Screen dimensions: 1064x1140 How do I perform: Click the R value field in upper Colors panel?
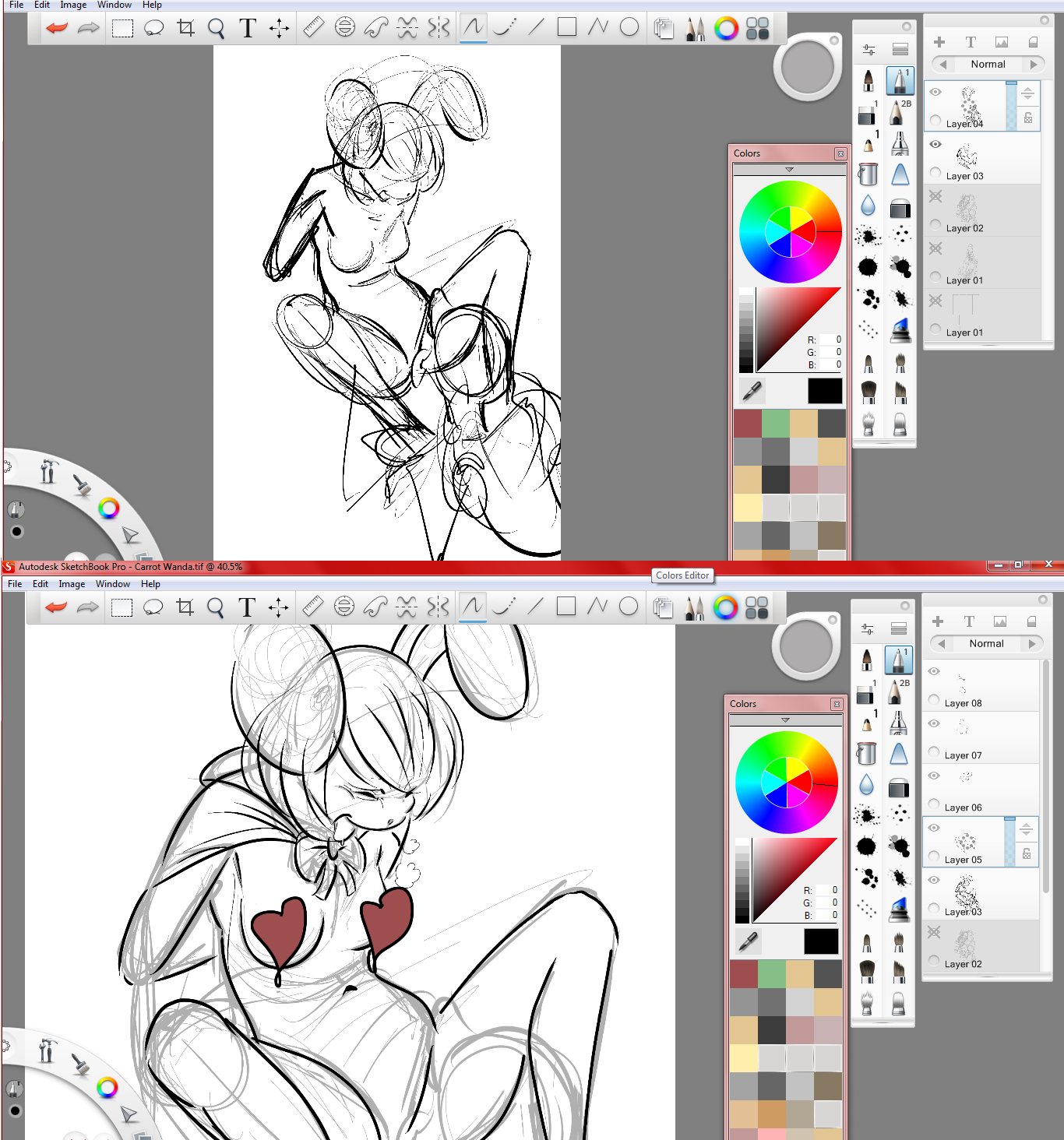pyautogui.click(x=832, y=340)
